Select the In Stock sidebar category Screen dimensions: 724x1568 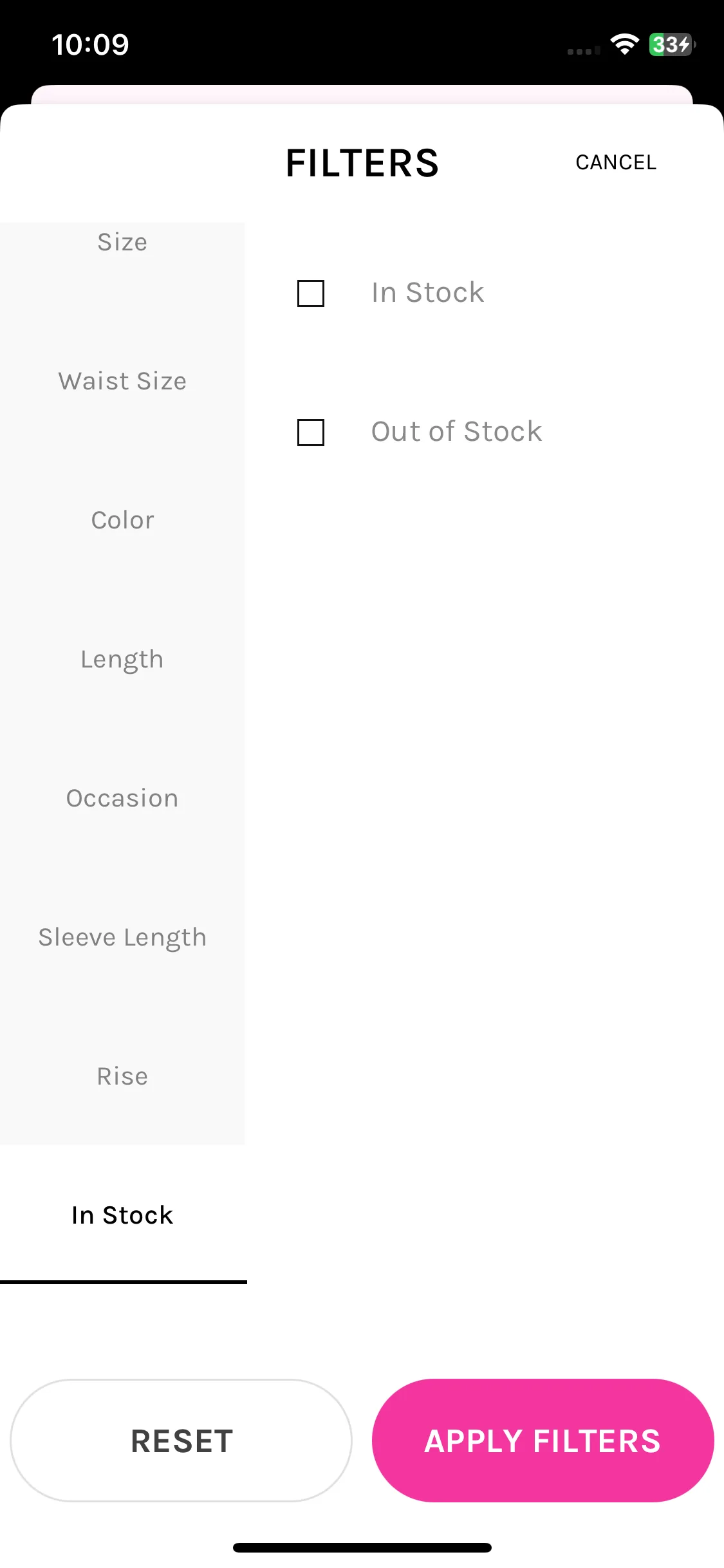tap(122, 1215)
